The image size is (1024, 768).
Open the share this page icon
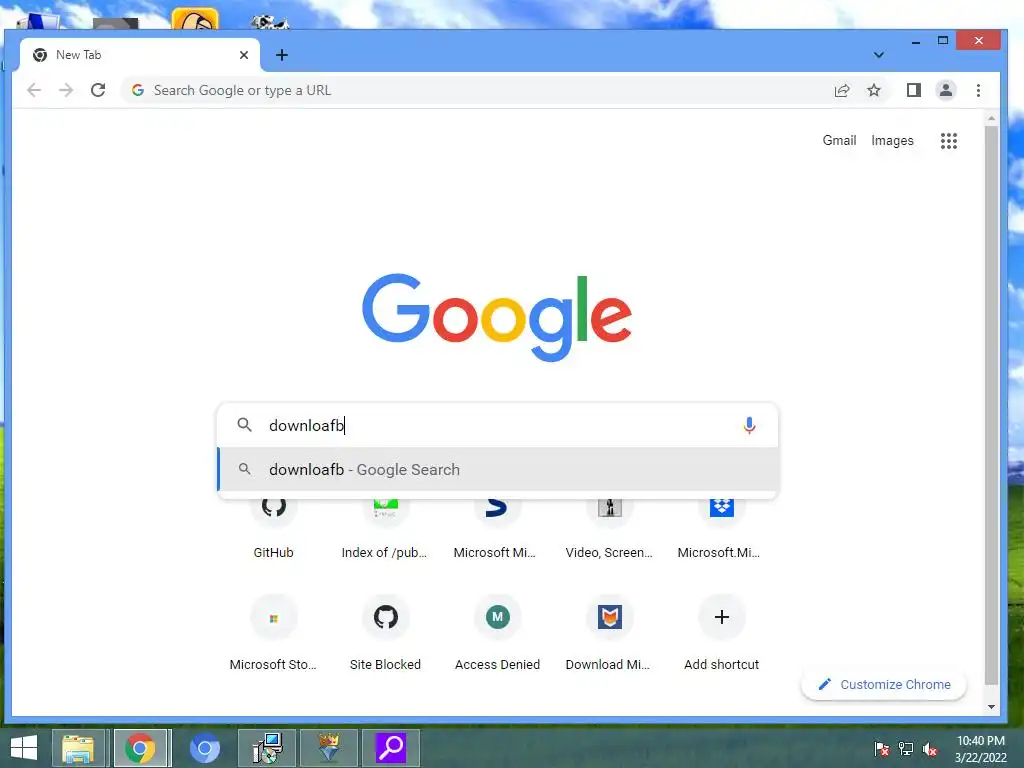tap(842, 91)
